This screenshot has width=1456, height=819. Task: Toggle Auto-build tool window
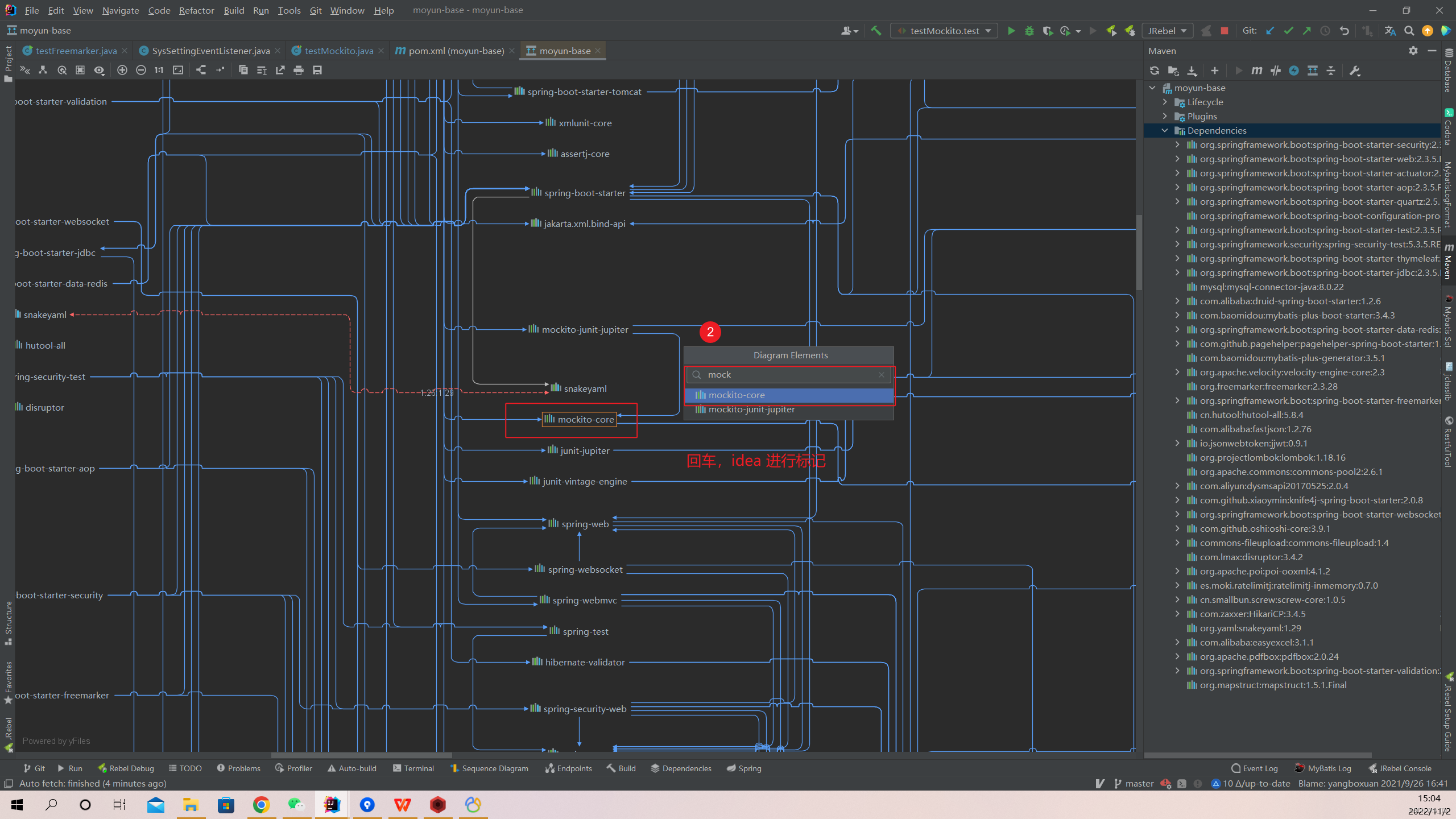pos(351,768)
